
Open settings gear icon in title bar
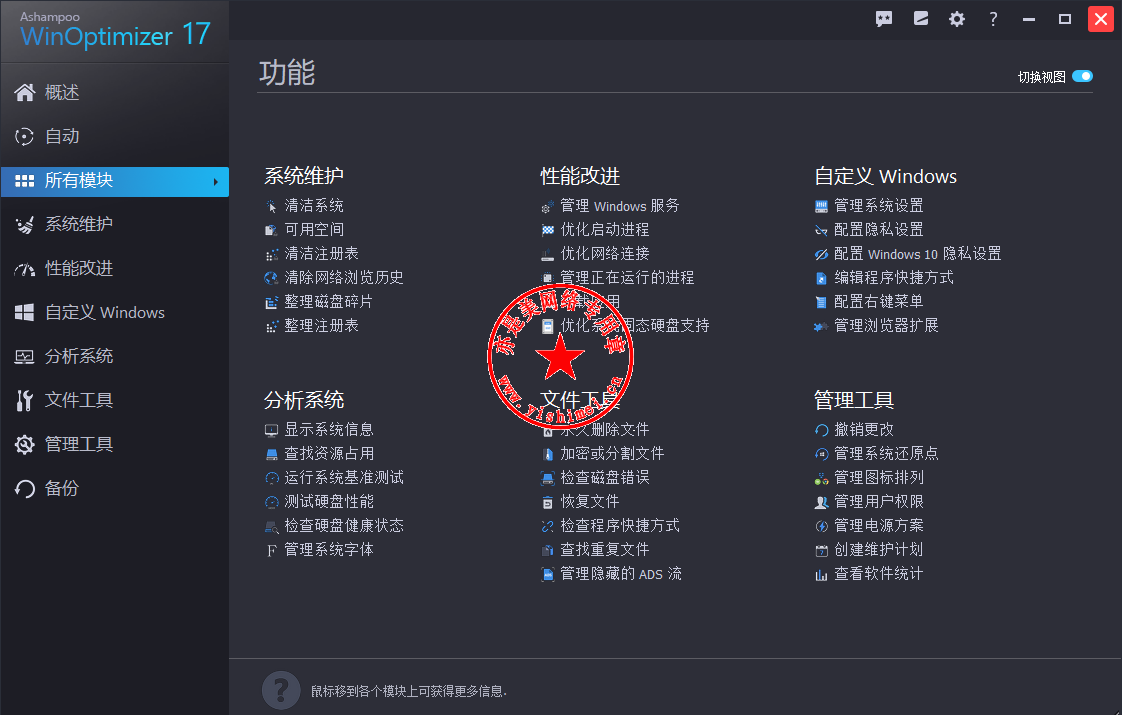[957, 19]
